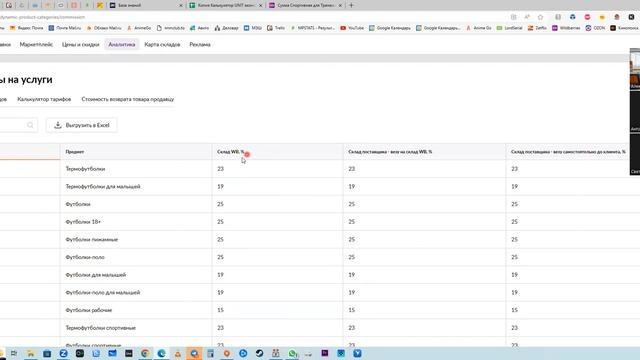Open the Облако Mail.ru bookmark
640x360 pixels.
click(x=104, y=28)
